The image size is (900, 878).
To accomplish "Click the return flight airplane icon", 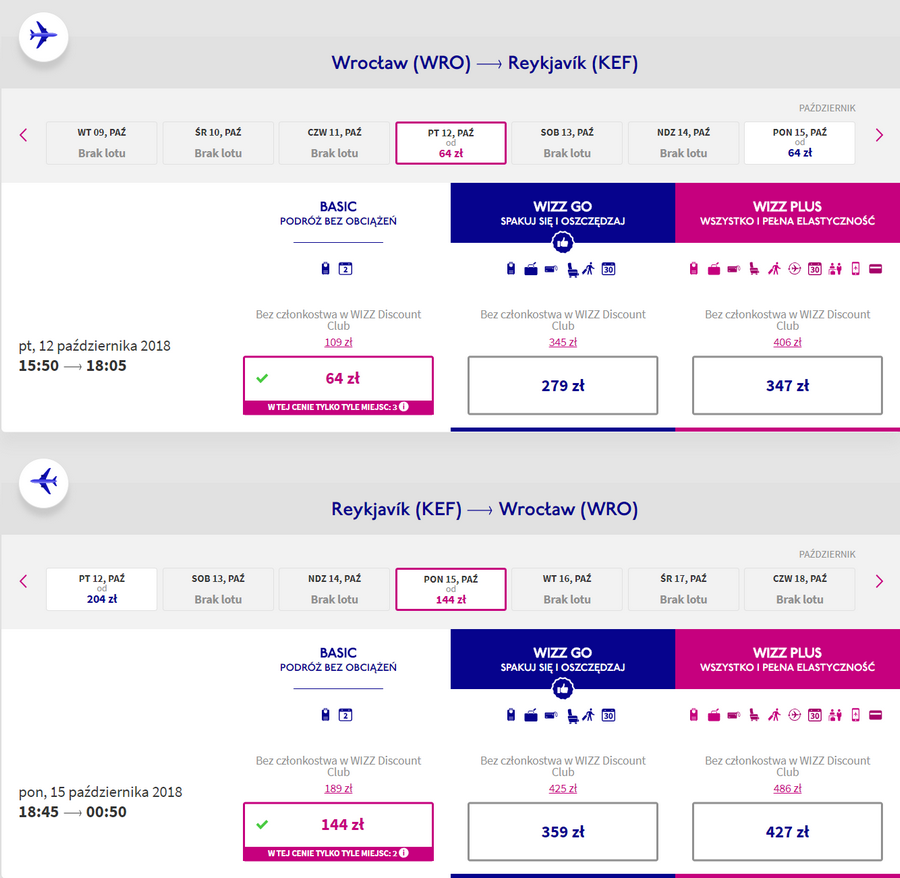I will (44, 483).
